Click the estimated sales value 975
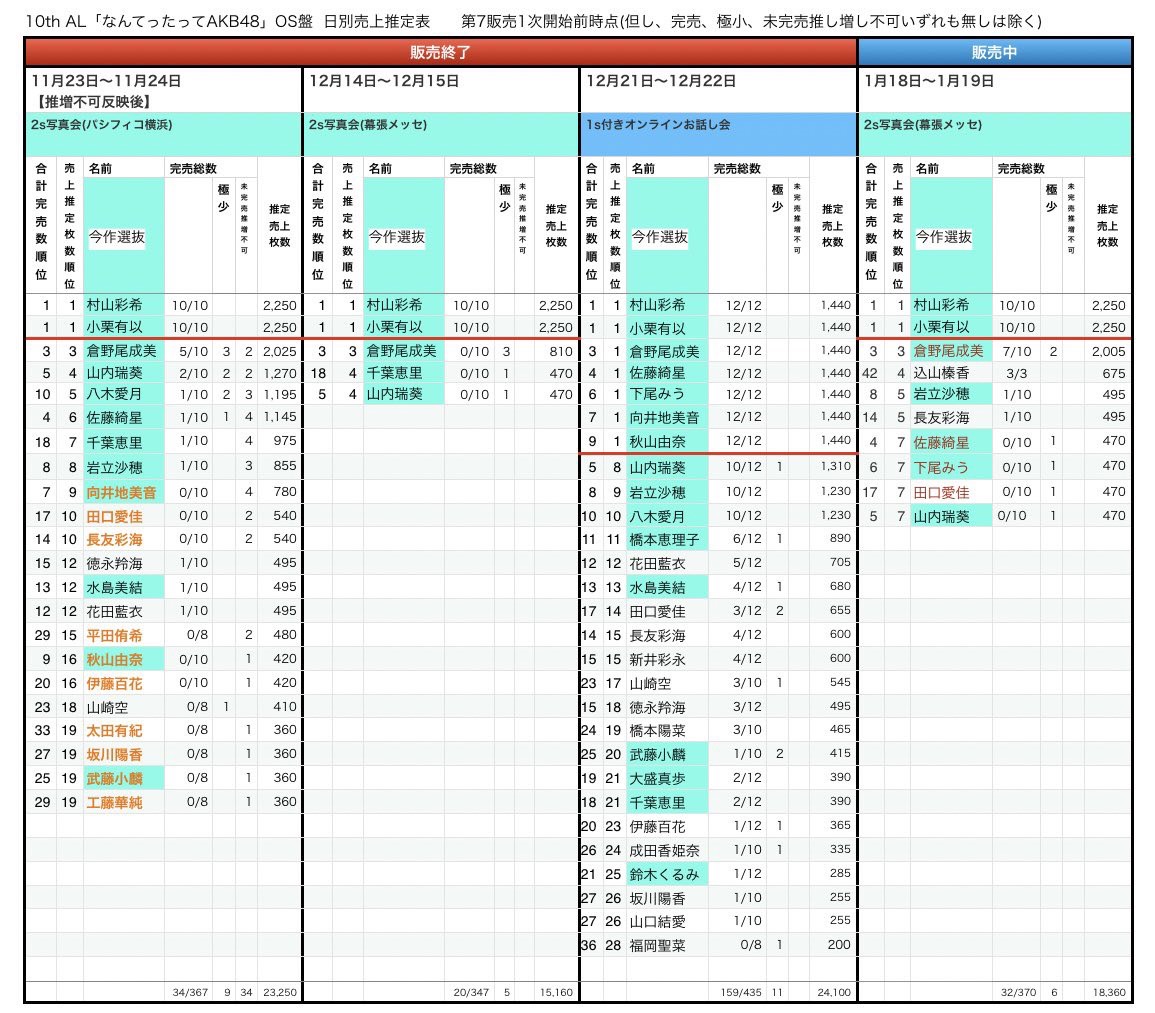The width and height of the screenshot is (1155, 1013). 285,441
